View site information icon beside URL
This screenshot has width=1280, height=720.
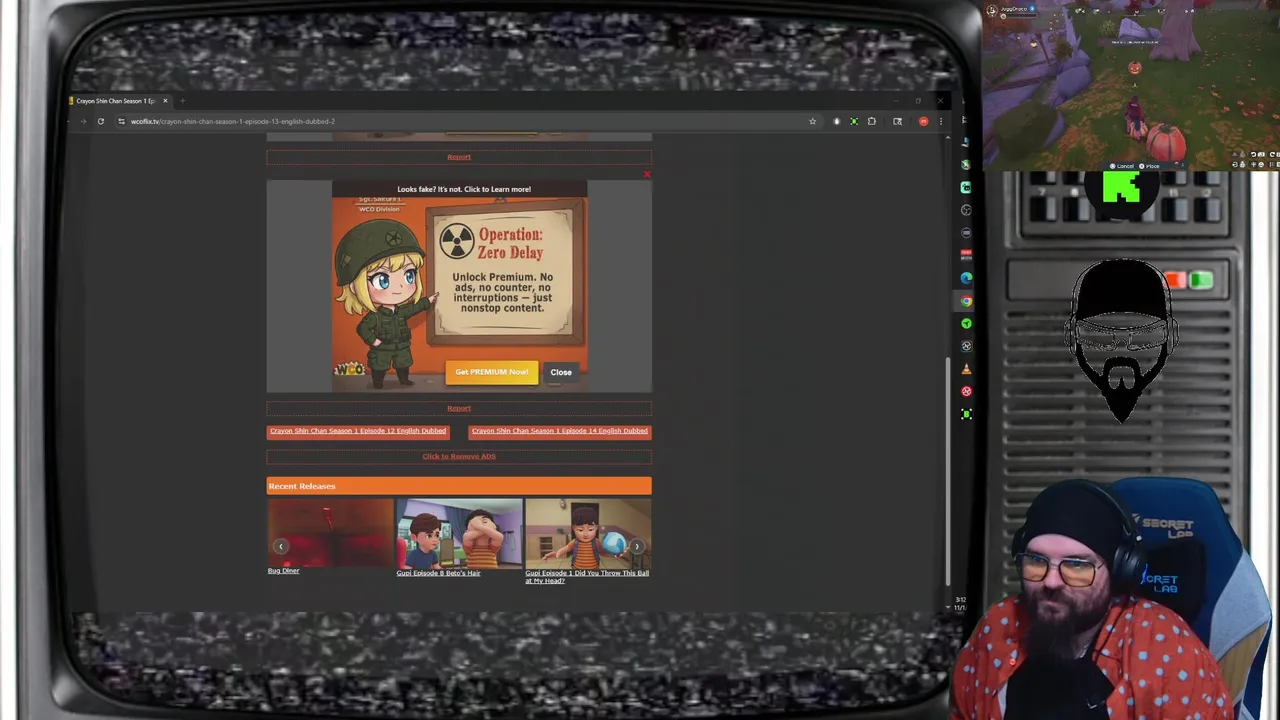point(121,121)
